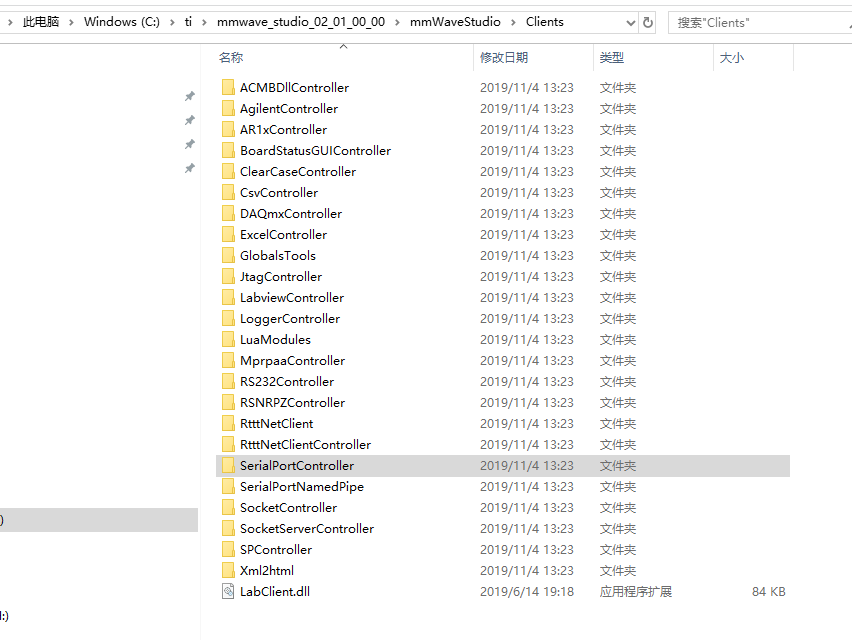Select the AR1xController folder icon

[228, 129]
